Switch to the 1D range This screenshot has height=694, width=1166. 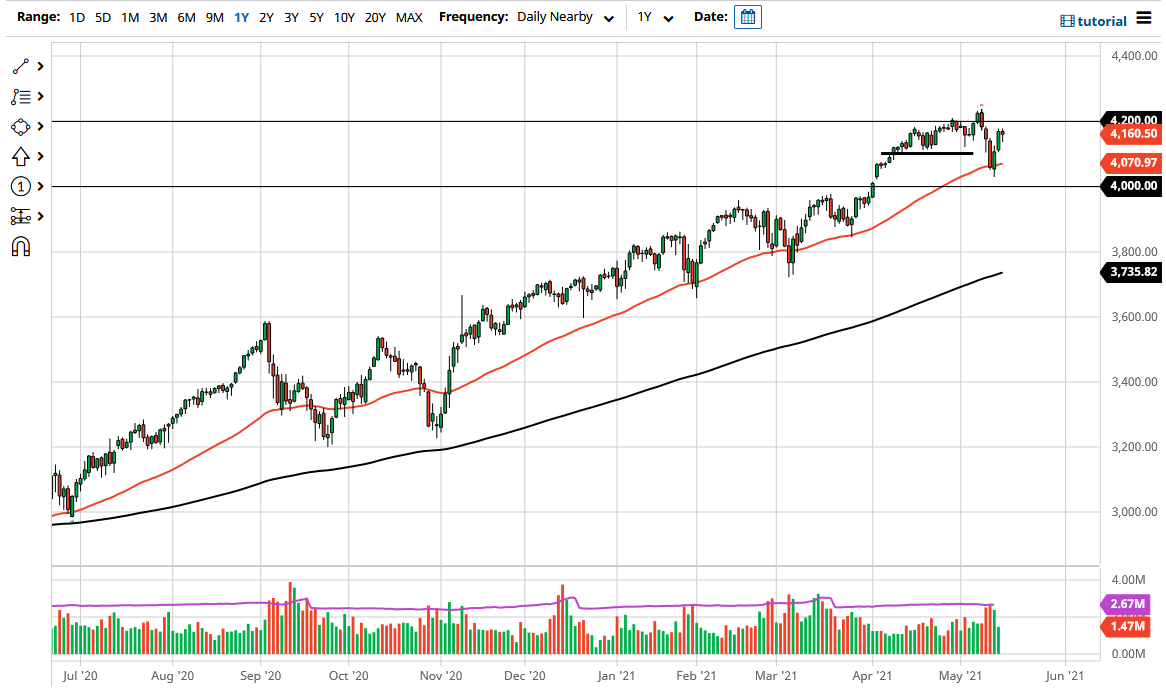pyautogui.click(x=77, y=17)
